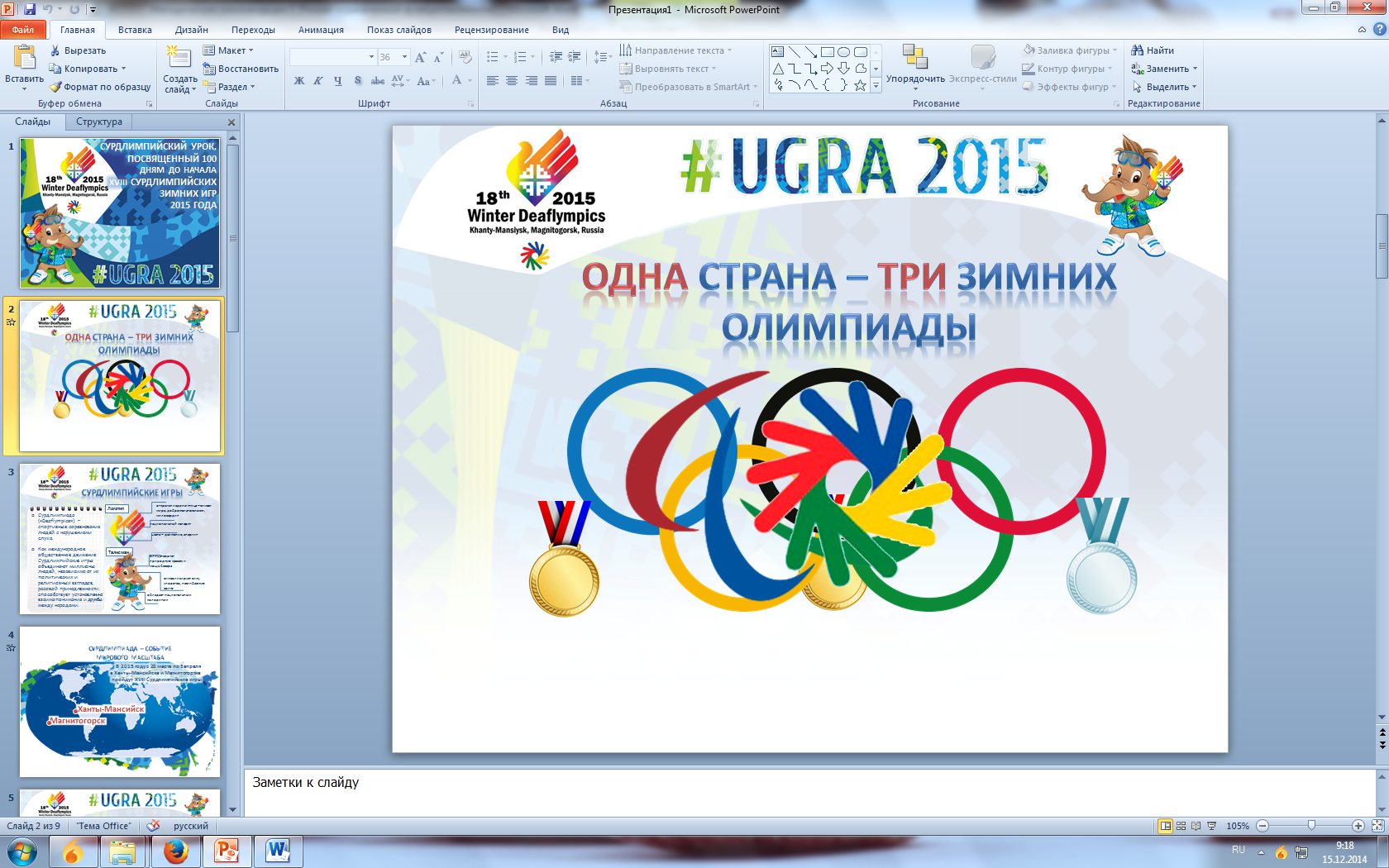Click the Paste (Вставить) clipboard icon
The image size is (1389, 868).
(24, 57)
